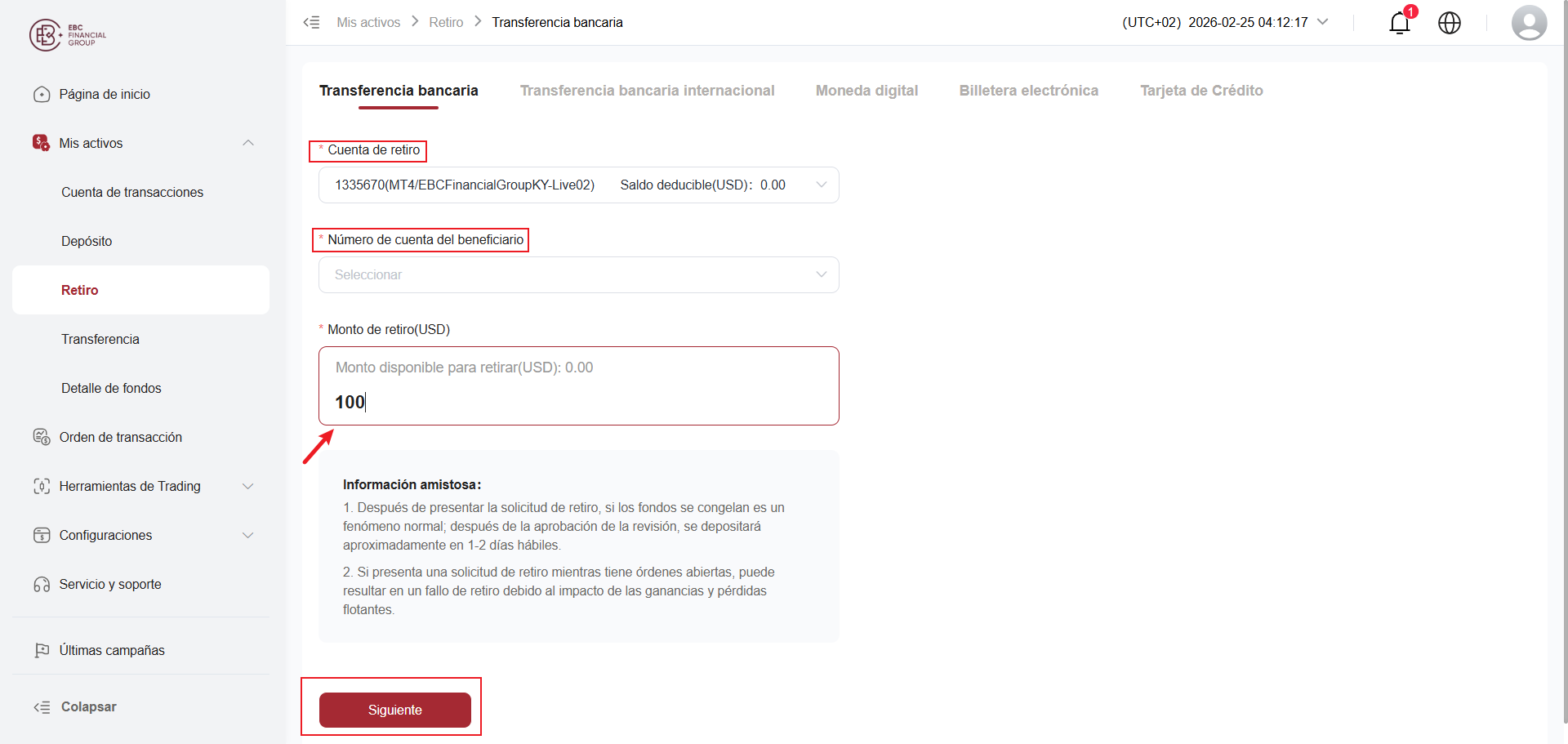Switch to Moneda digital tab
Screen dimensions: 1568x744
[x=866, y=91]
